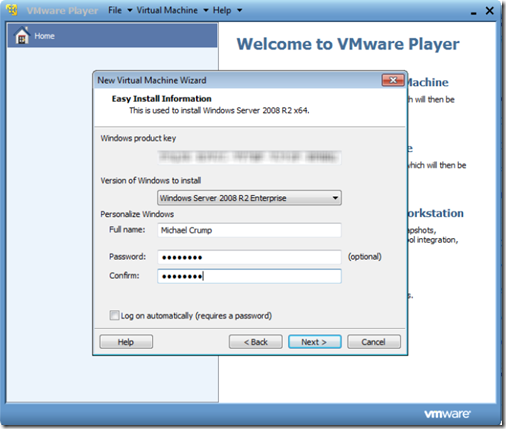
Task: Expand the Help menu dropdown arrow
Action: tap(239, 11)
